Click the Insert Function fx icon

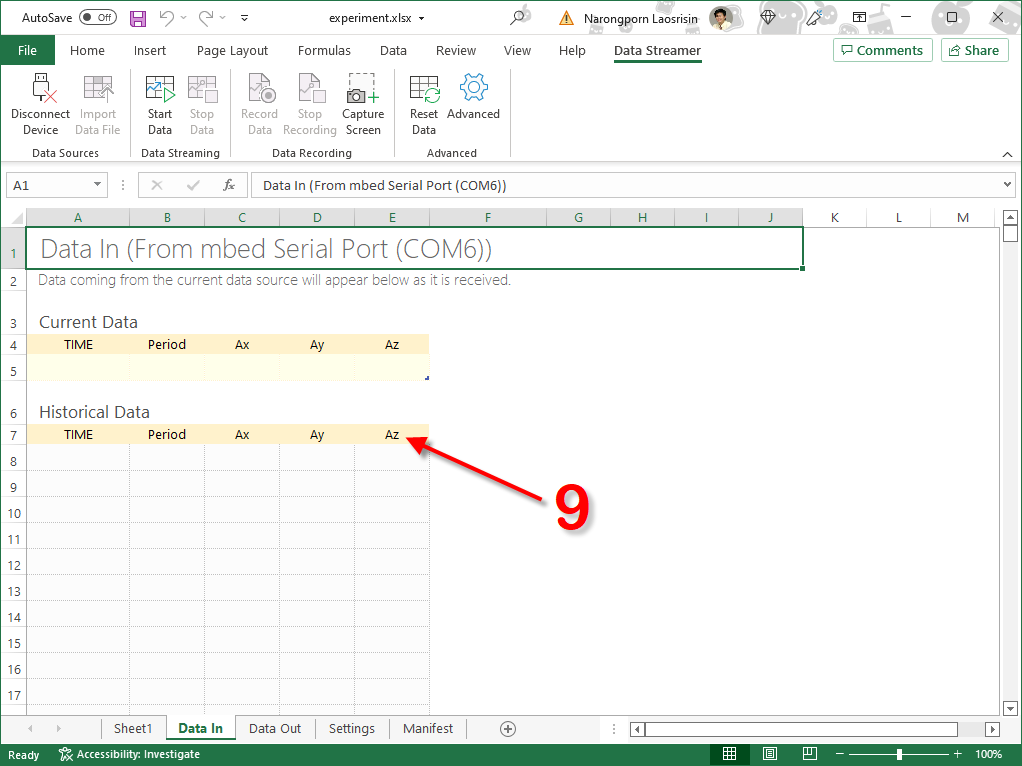[229, 185]
